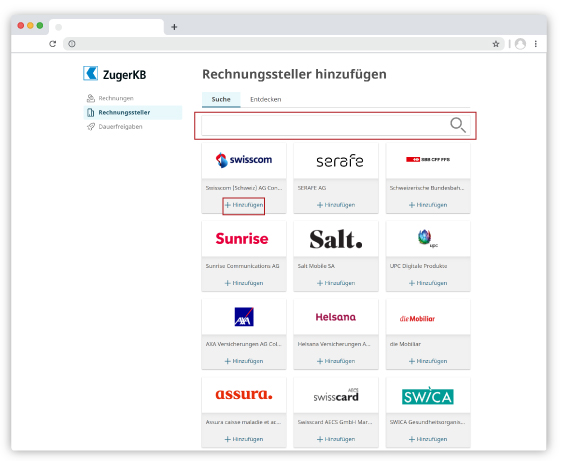
Task: Click the UPC Digitale Produkte name text
Action: pyautogui.click(x=418, y=266)
